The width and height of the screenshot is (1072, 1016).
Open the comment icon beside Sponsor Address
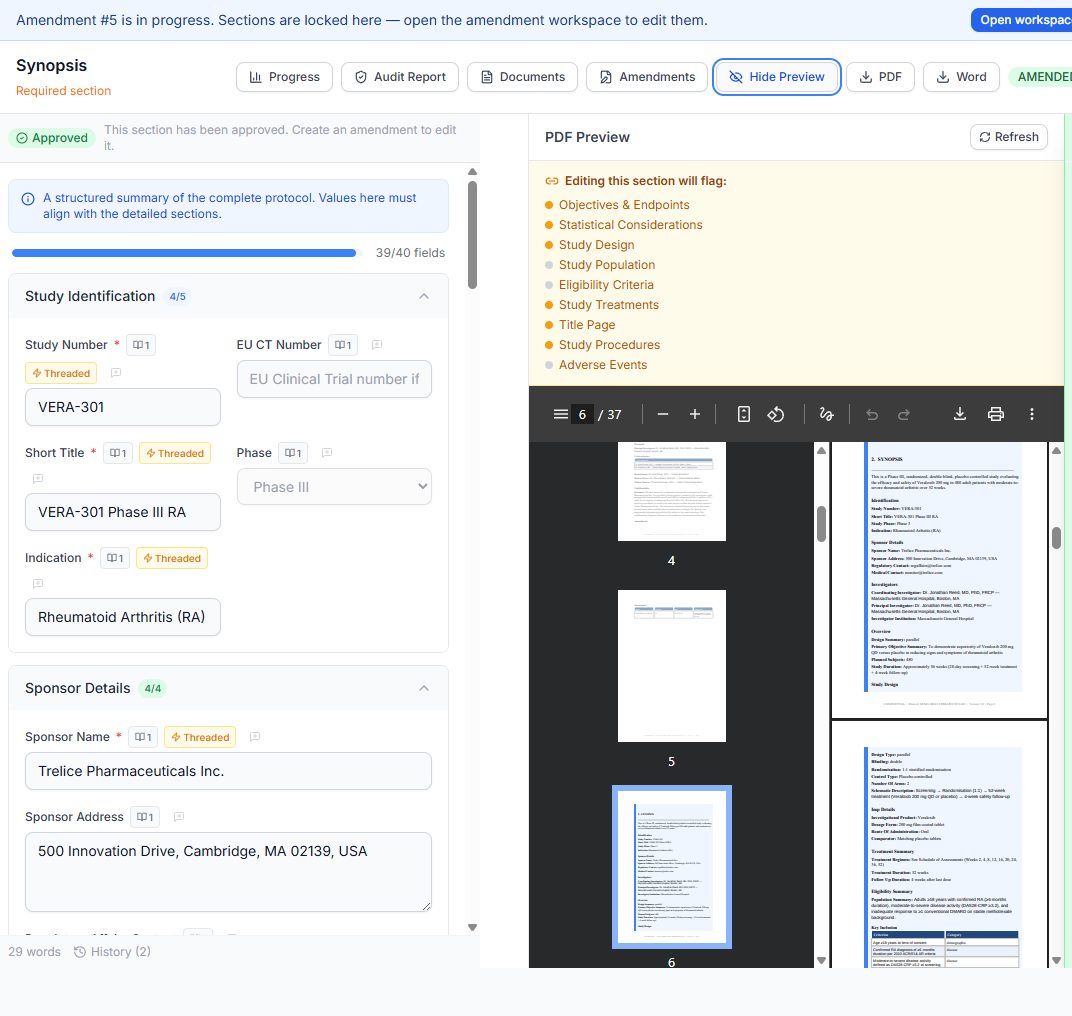pos(179,816)
